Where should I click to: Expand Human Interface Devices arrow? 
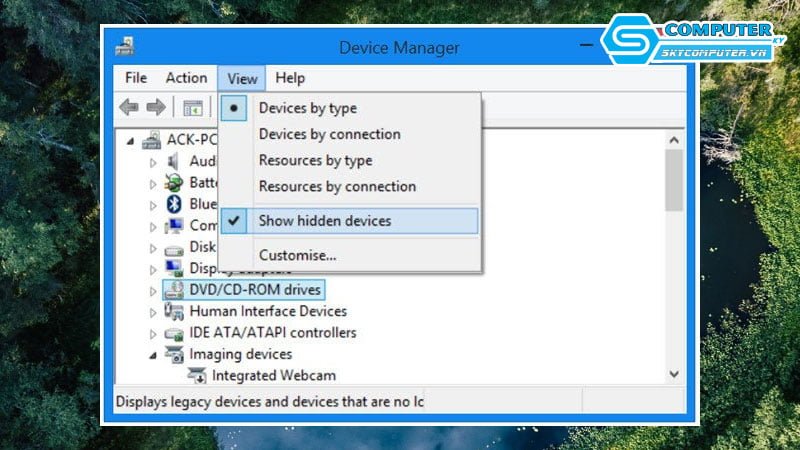[153, 313]
